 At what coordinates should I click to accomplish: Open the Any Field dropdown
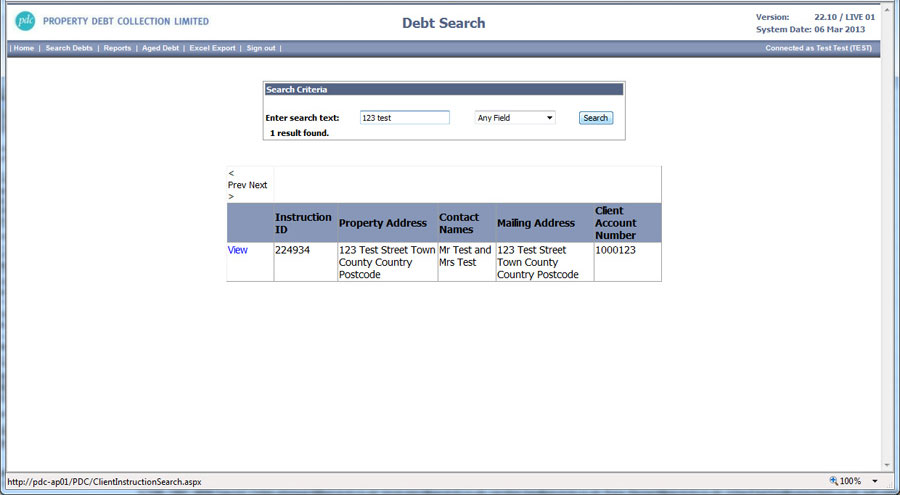click(x=515, y=118)
